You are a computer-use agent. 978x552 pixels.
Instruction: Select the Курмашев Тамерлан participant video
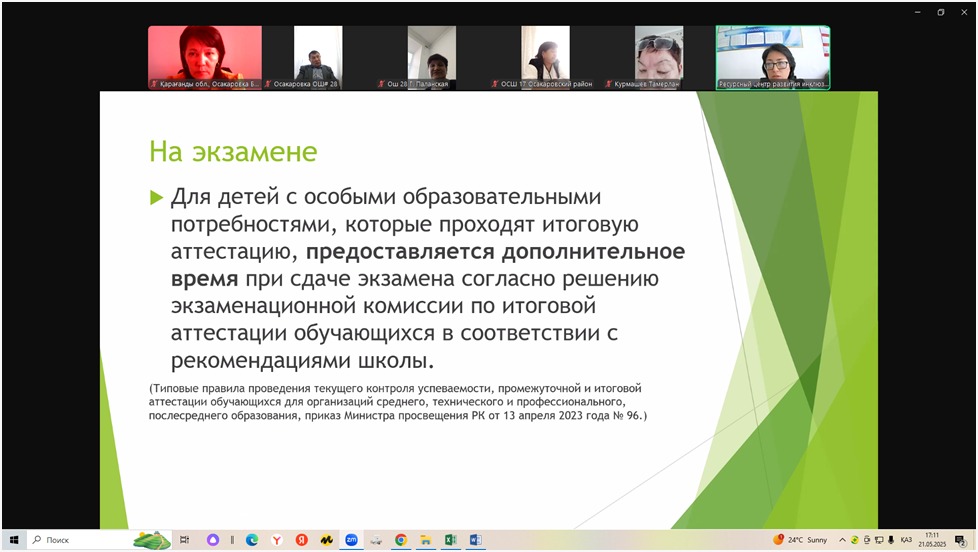pos(659,57)
